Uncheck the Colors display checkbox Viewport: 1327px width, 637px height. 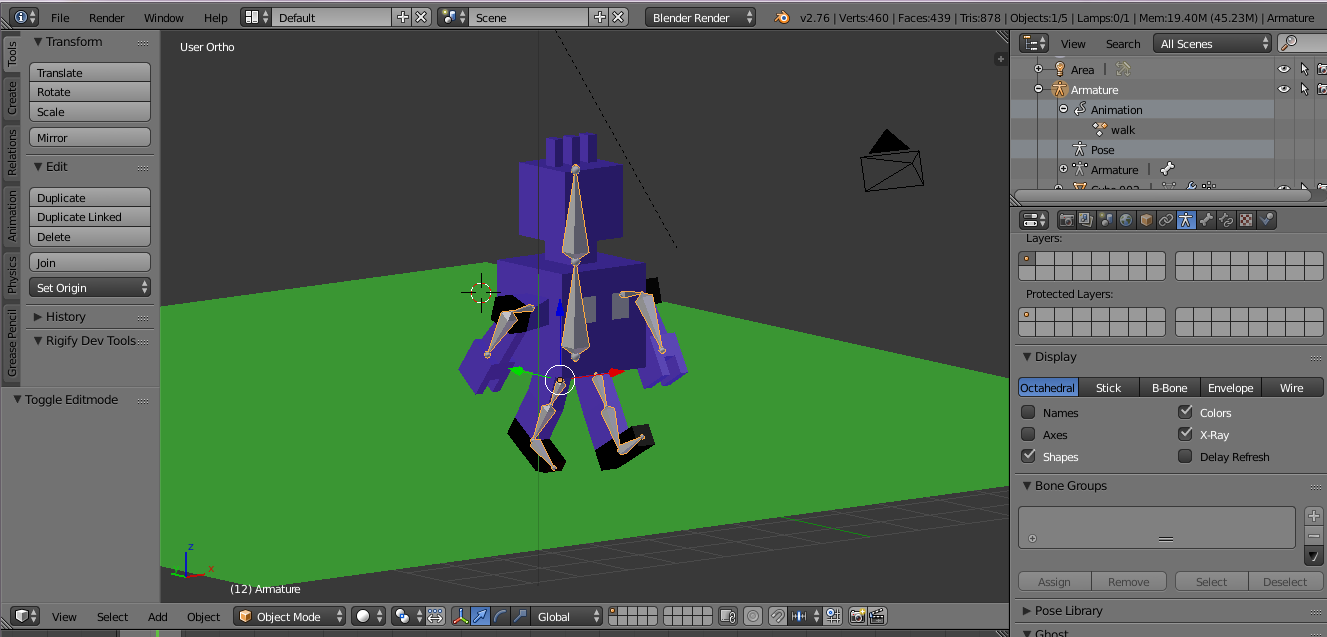pos(1185,412)
